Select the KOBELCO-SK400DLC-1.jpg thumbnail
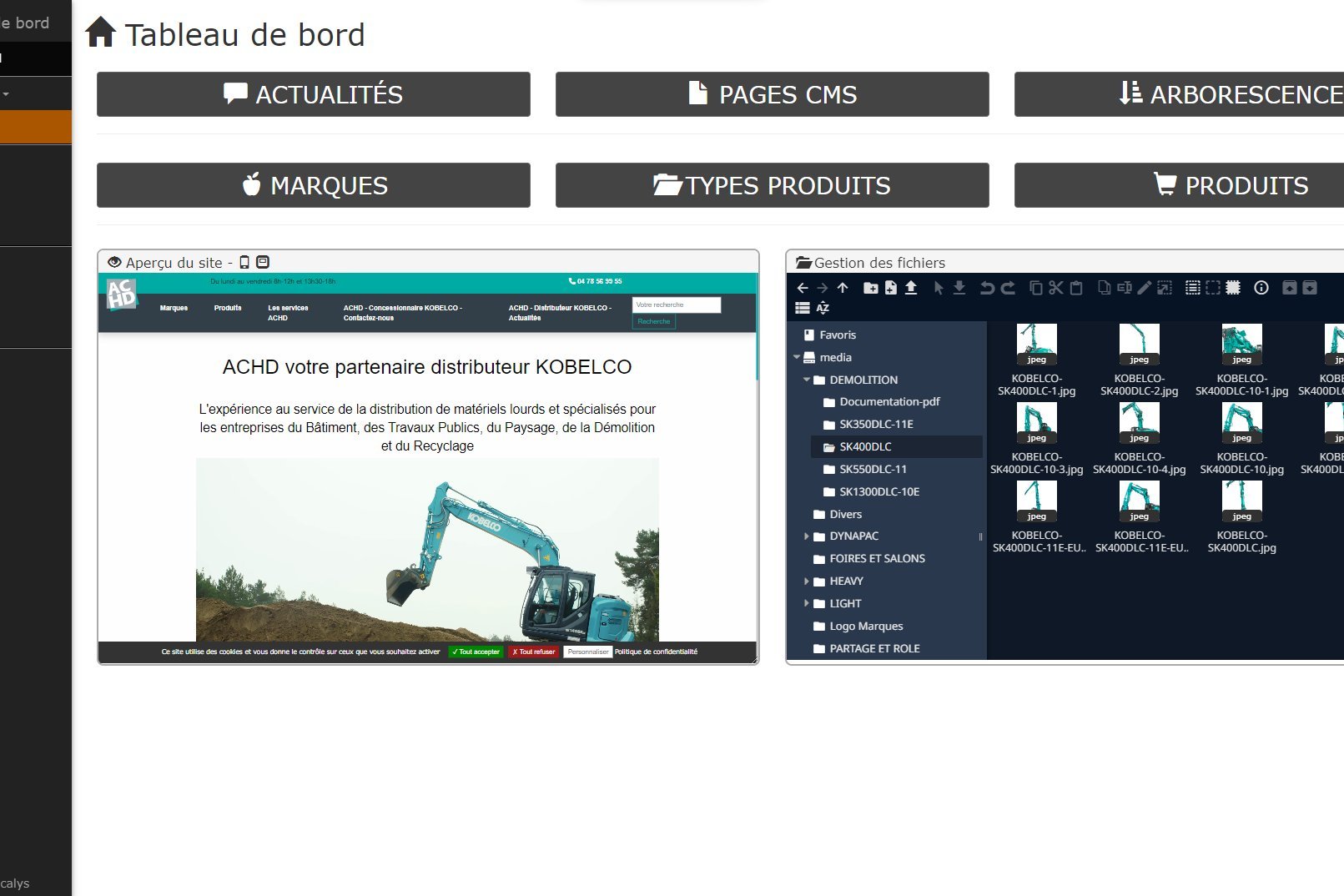Viewport: 1344px width, 896px height. point(1037,345)
